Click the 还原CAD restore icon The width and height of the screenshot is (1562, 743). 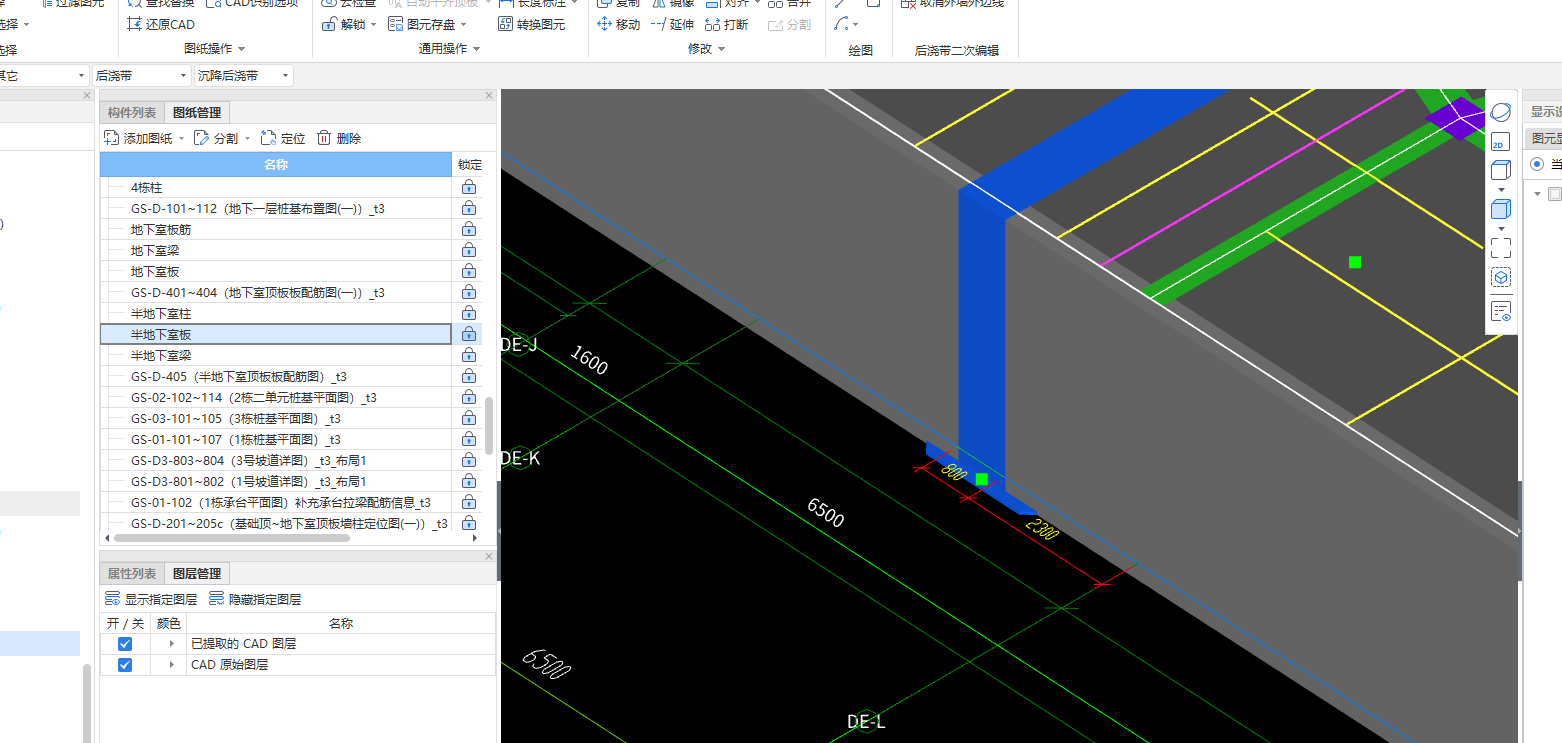[x=136, y=24]
